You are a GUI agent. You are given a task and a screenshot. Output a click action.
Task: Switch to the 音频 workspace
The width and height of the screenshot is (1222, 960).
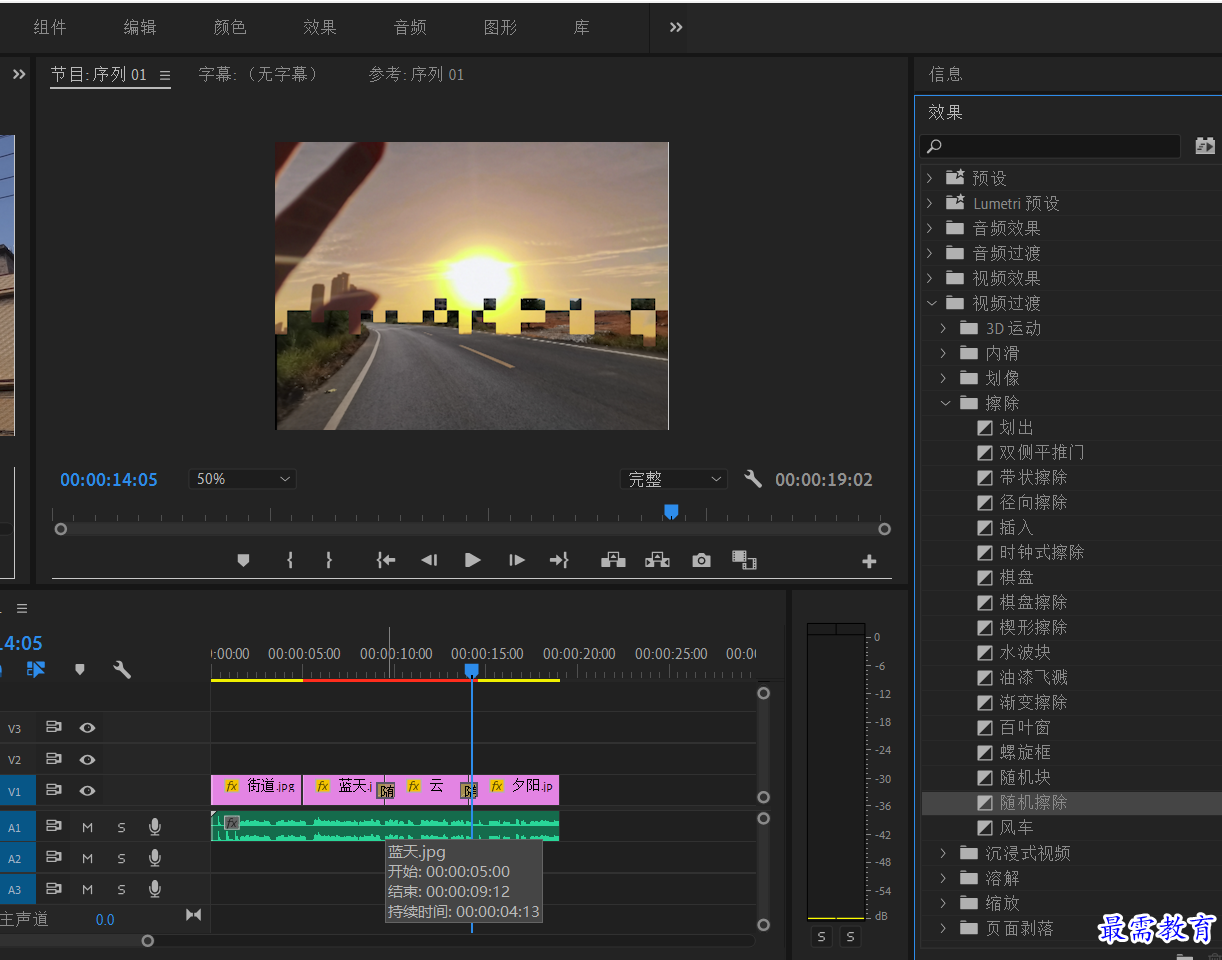coord(410,28)
